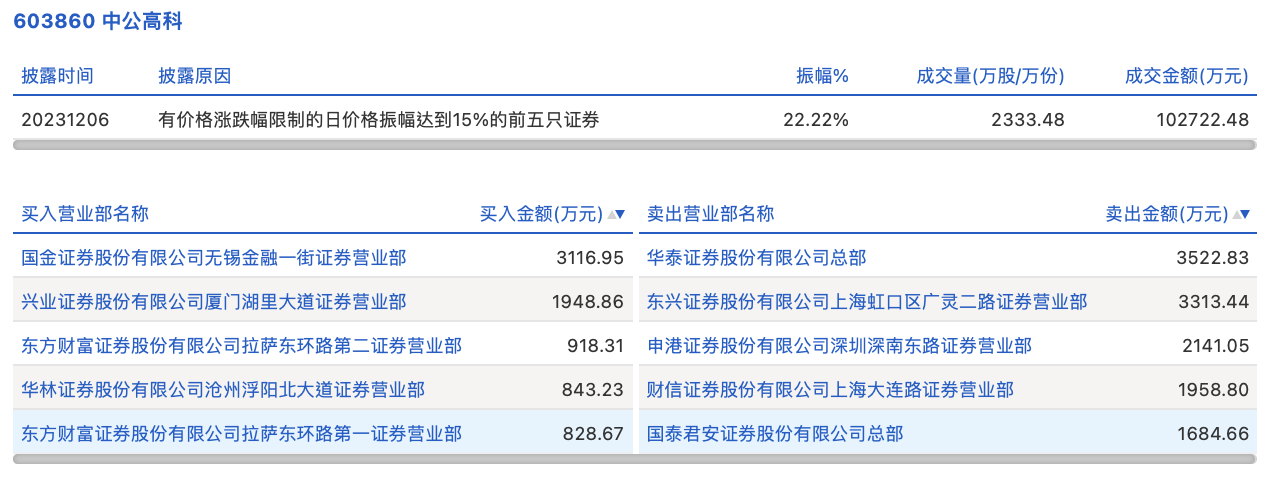Open 国泰君安证券股份有限公司总部 link
Image resolution: width=1276 pixels, height=484 pixels.
(774, 434)
